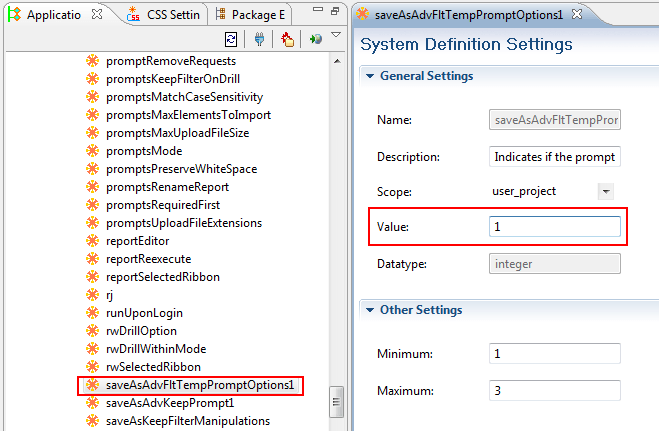The image size is (659, 431).
Task: Maximize the left panel view
Action: 335,11
